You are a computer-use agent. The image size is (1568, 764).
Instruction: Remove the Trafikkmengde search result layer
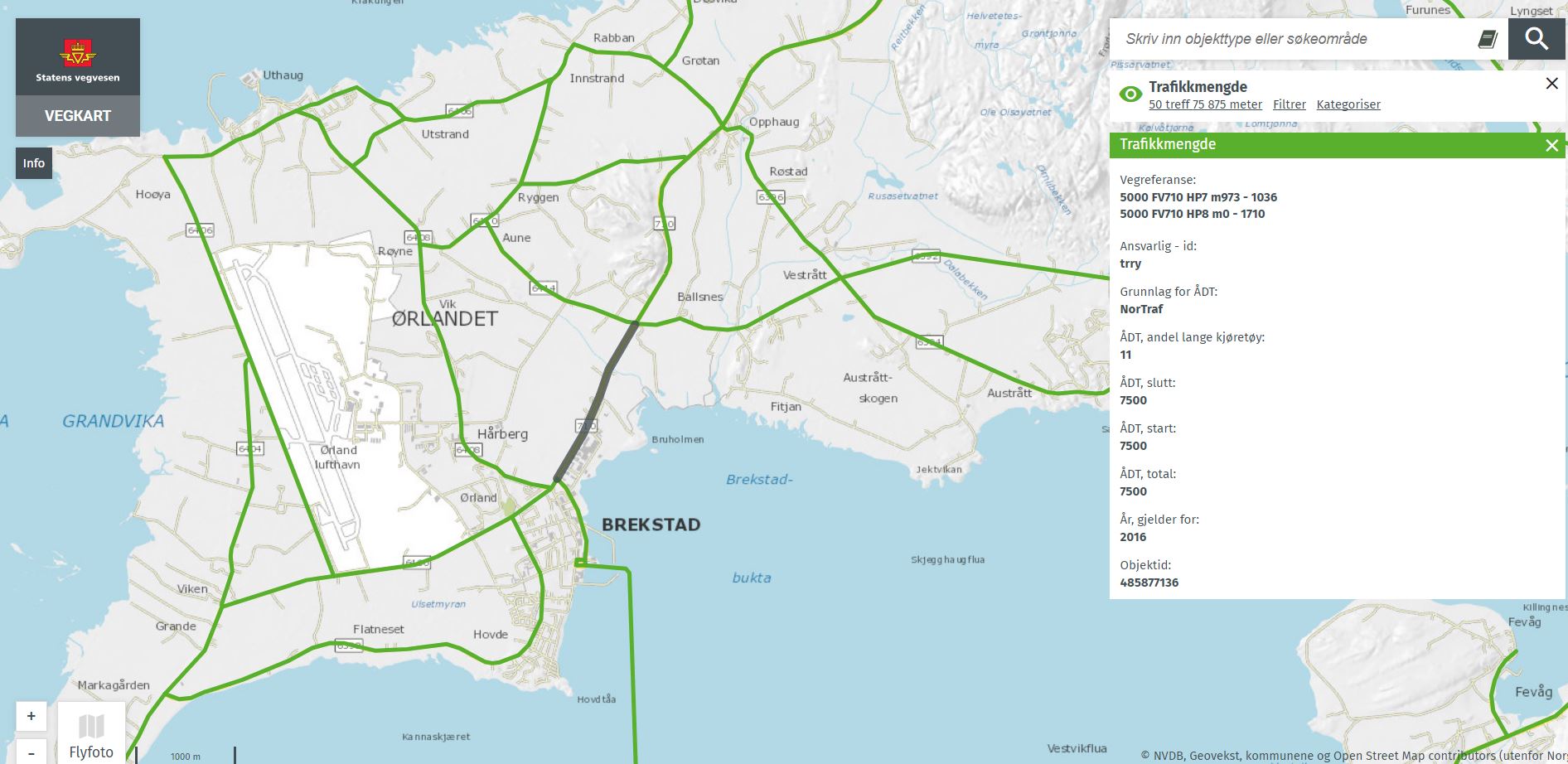tap(1551, 84)
